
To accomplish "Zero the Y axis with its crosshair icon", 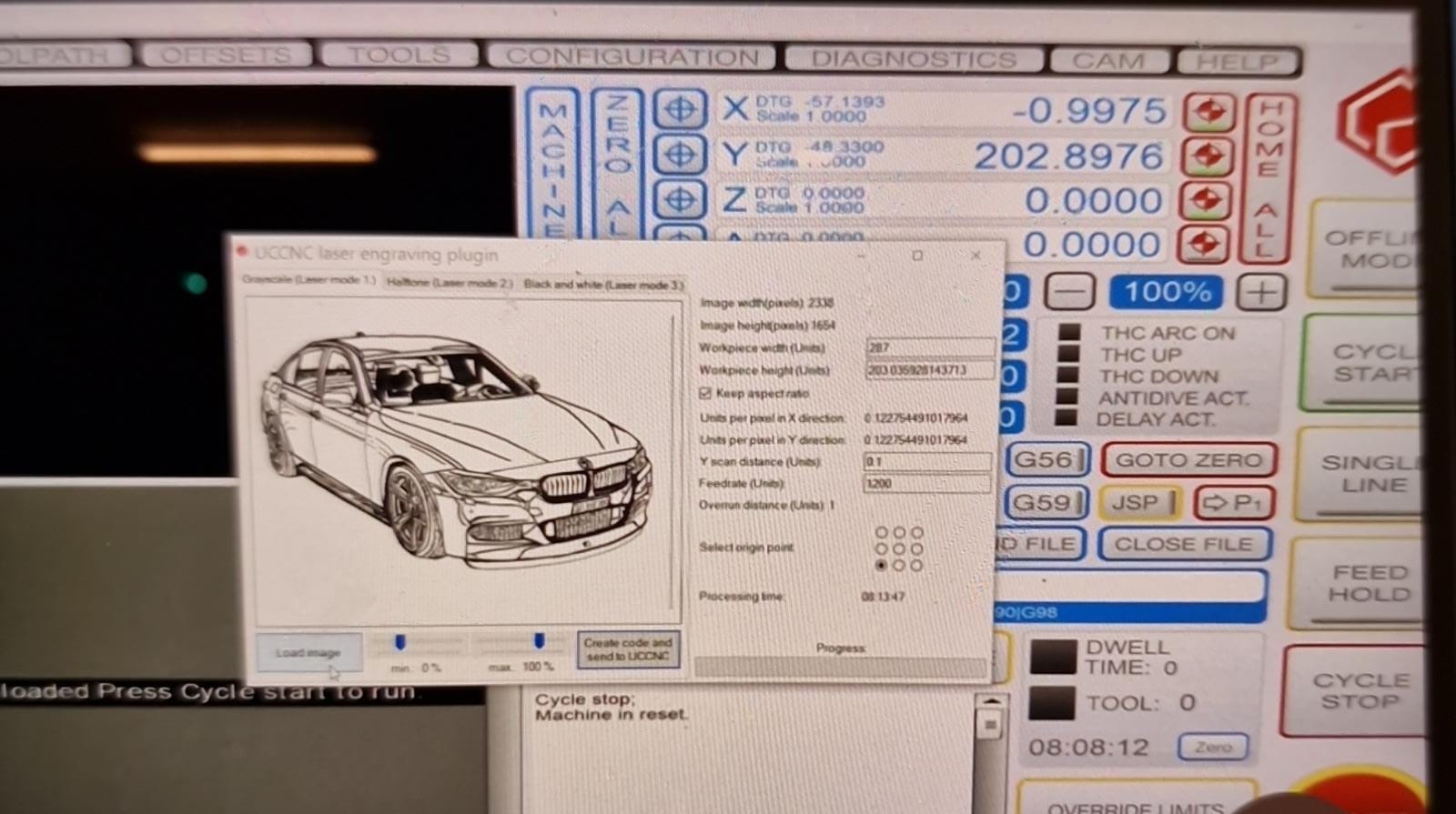I will click(679, 155).
